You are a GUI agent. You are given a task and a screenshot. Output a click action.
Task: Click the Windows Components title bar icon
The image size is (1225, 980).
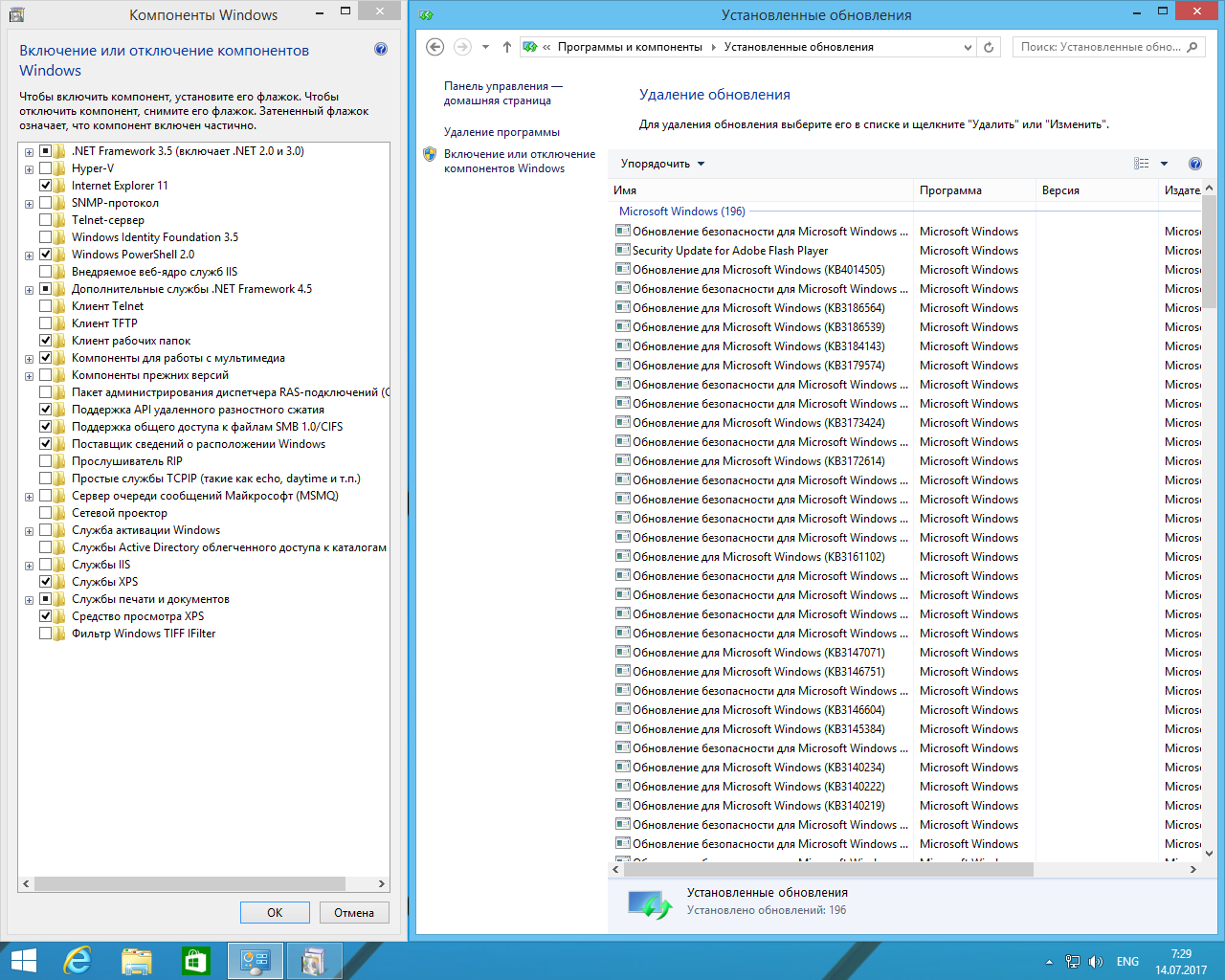(x=16, y=14)
